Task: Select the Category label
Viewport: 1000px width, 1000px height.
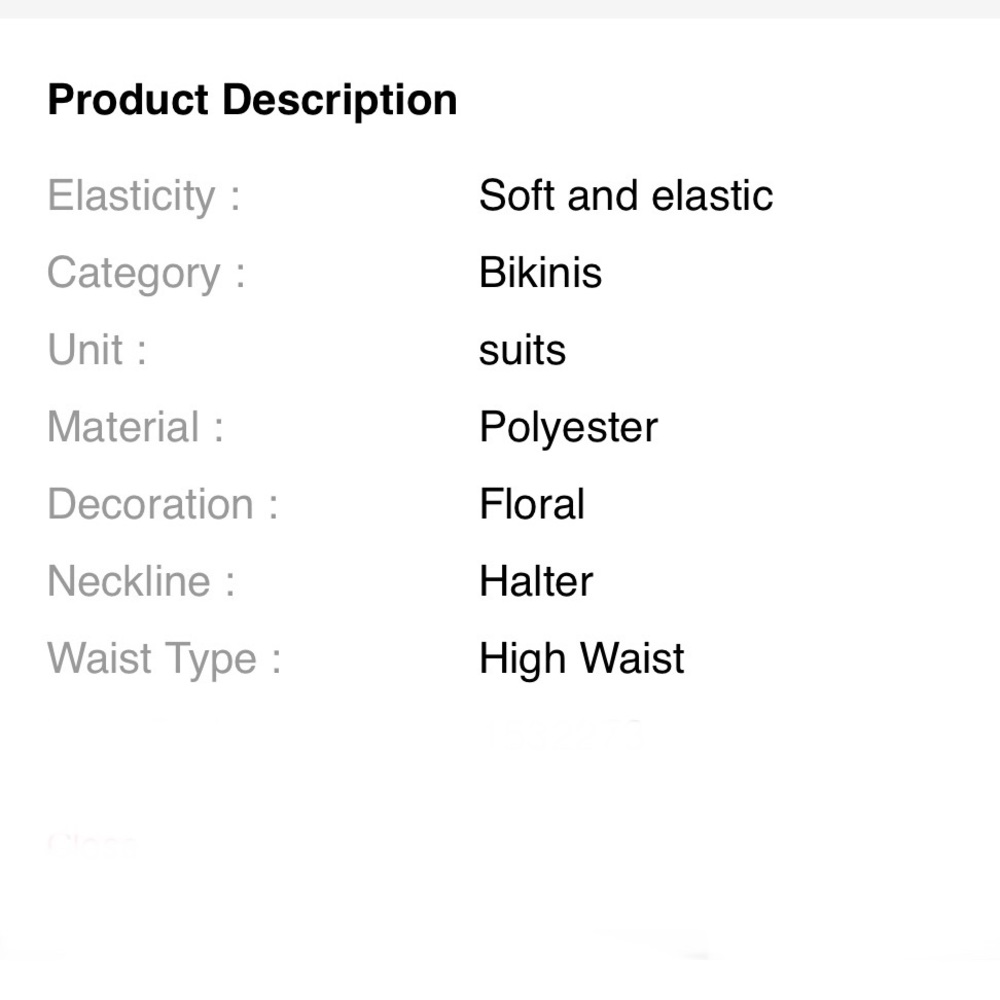Action: [146, 274]
